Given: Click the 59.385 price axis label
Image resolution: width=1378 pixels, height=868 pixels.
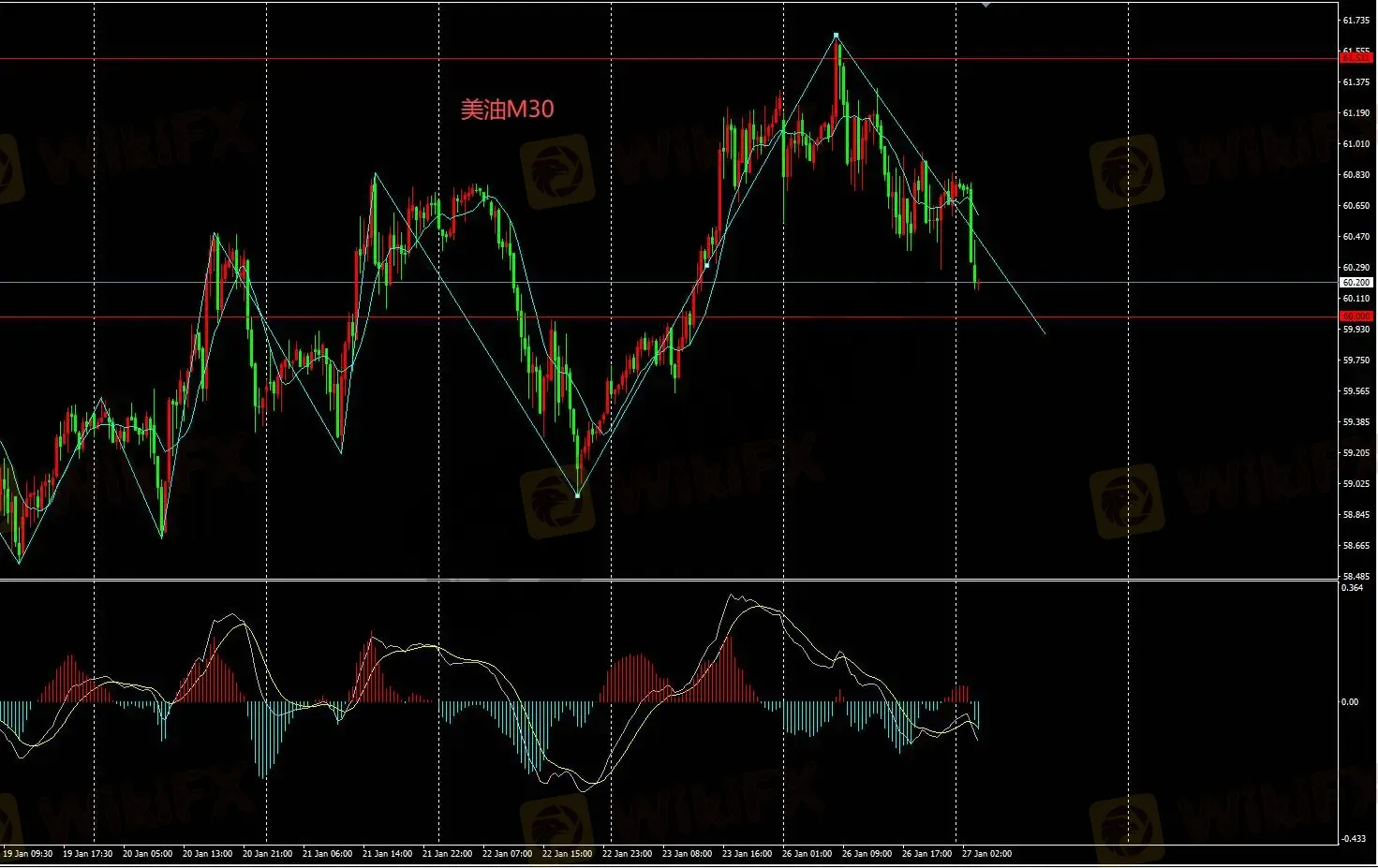Looking at the screenshot, I should click(1356, 422).
